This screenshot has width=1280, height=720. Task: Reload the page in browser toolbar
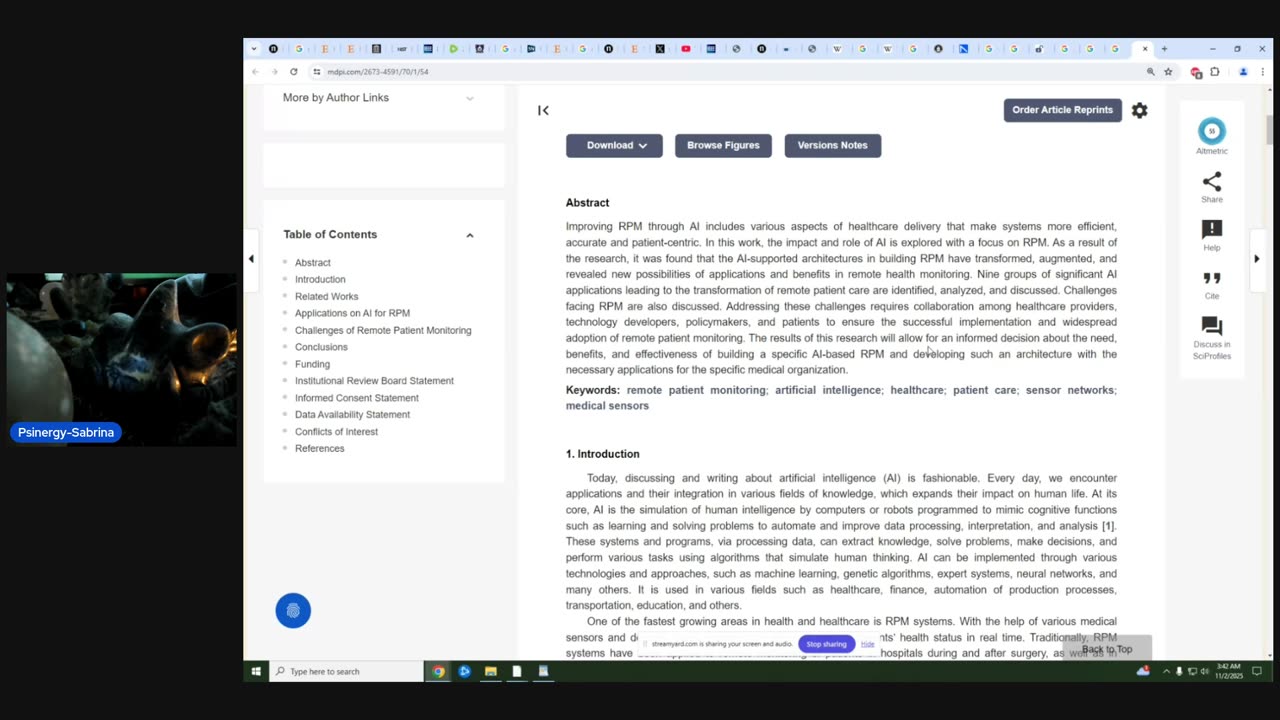point(293,72)
